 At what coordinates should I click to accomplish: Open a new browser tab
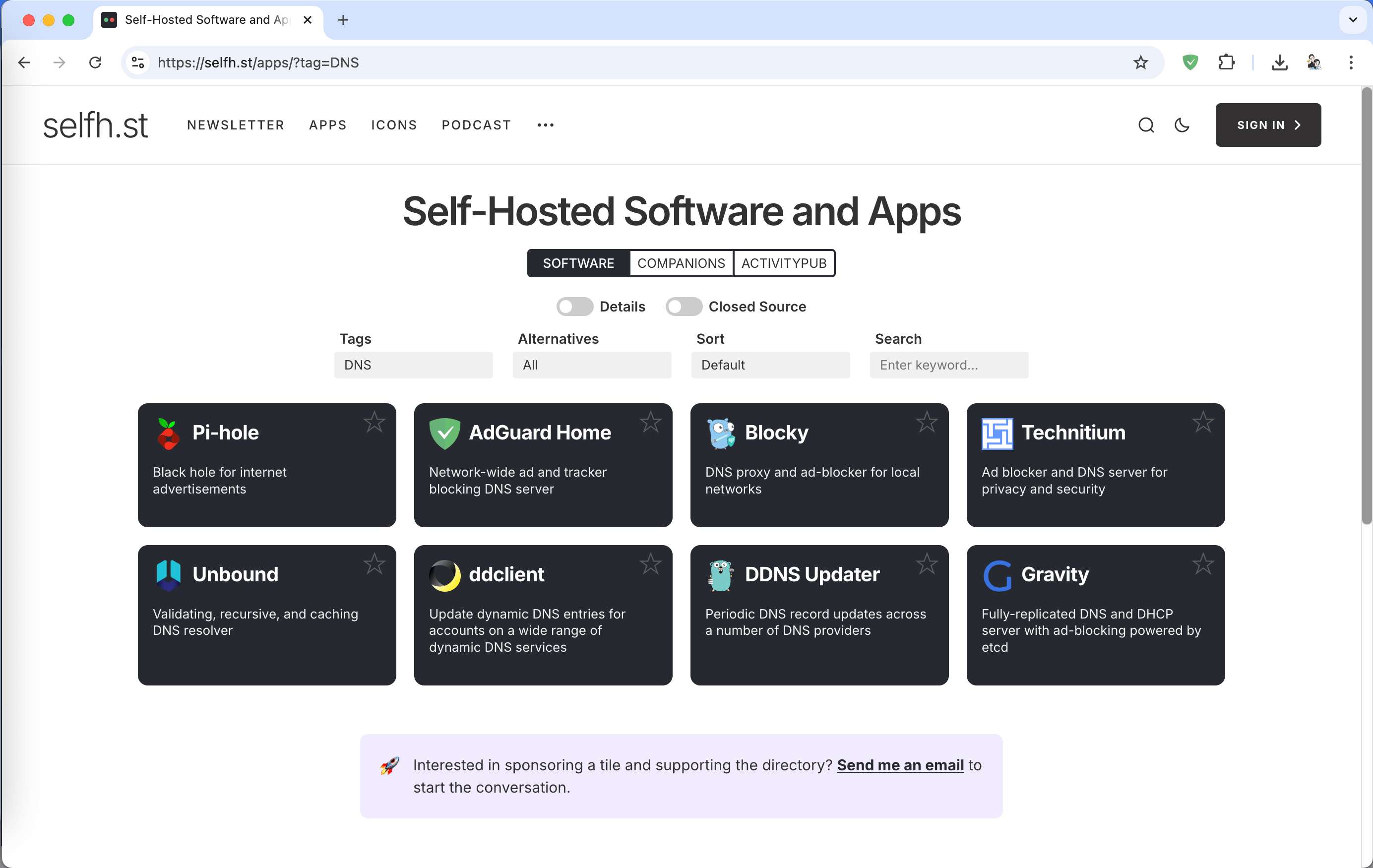pos(343,20)
